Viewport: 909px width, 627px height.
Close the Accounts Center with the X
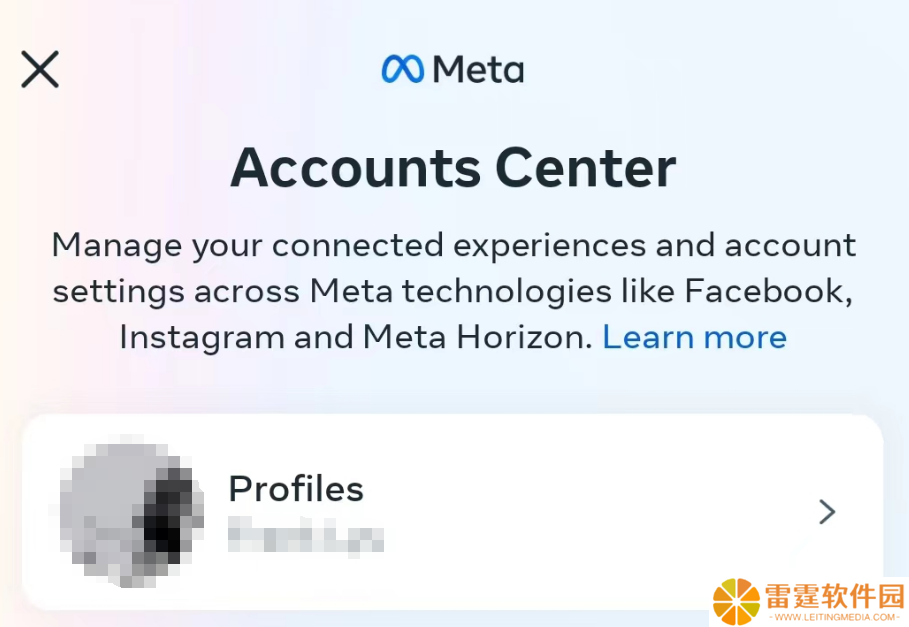(x=40, y=69)
